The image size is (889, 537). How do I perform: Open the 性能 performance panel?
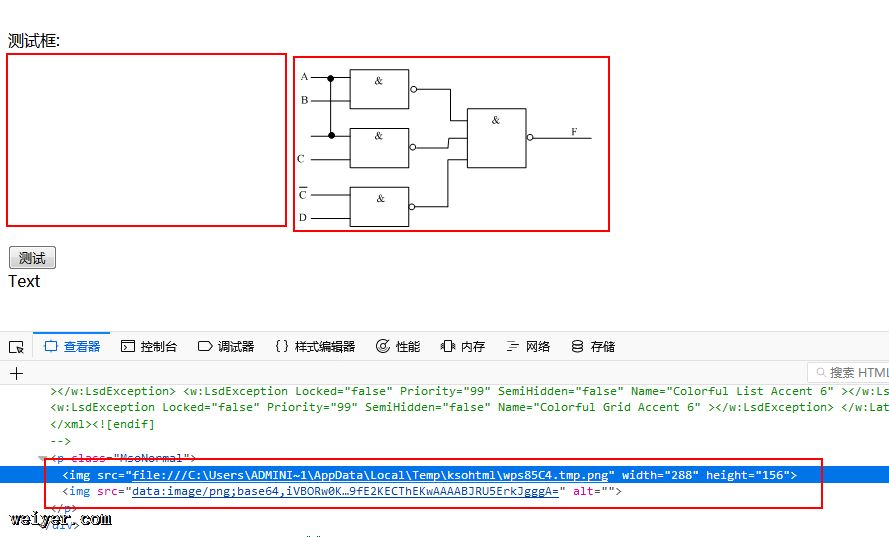[398, 347]
